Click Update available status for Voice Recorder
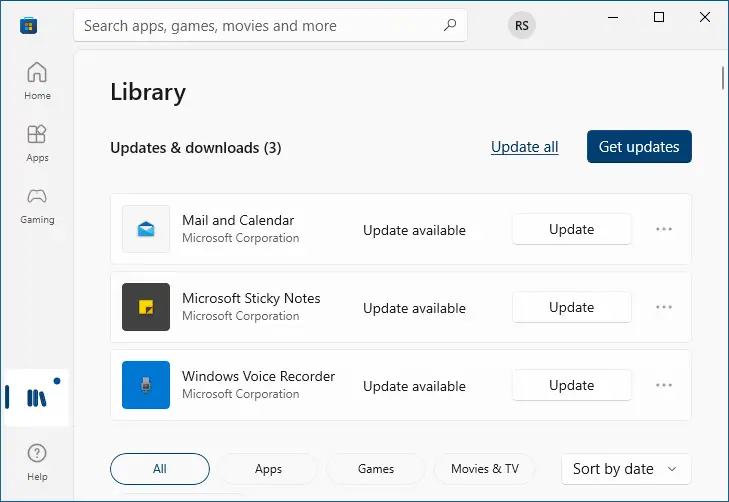The width and height of the screenshot is (729, 502). (414, 386)
